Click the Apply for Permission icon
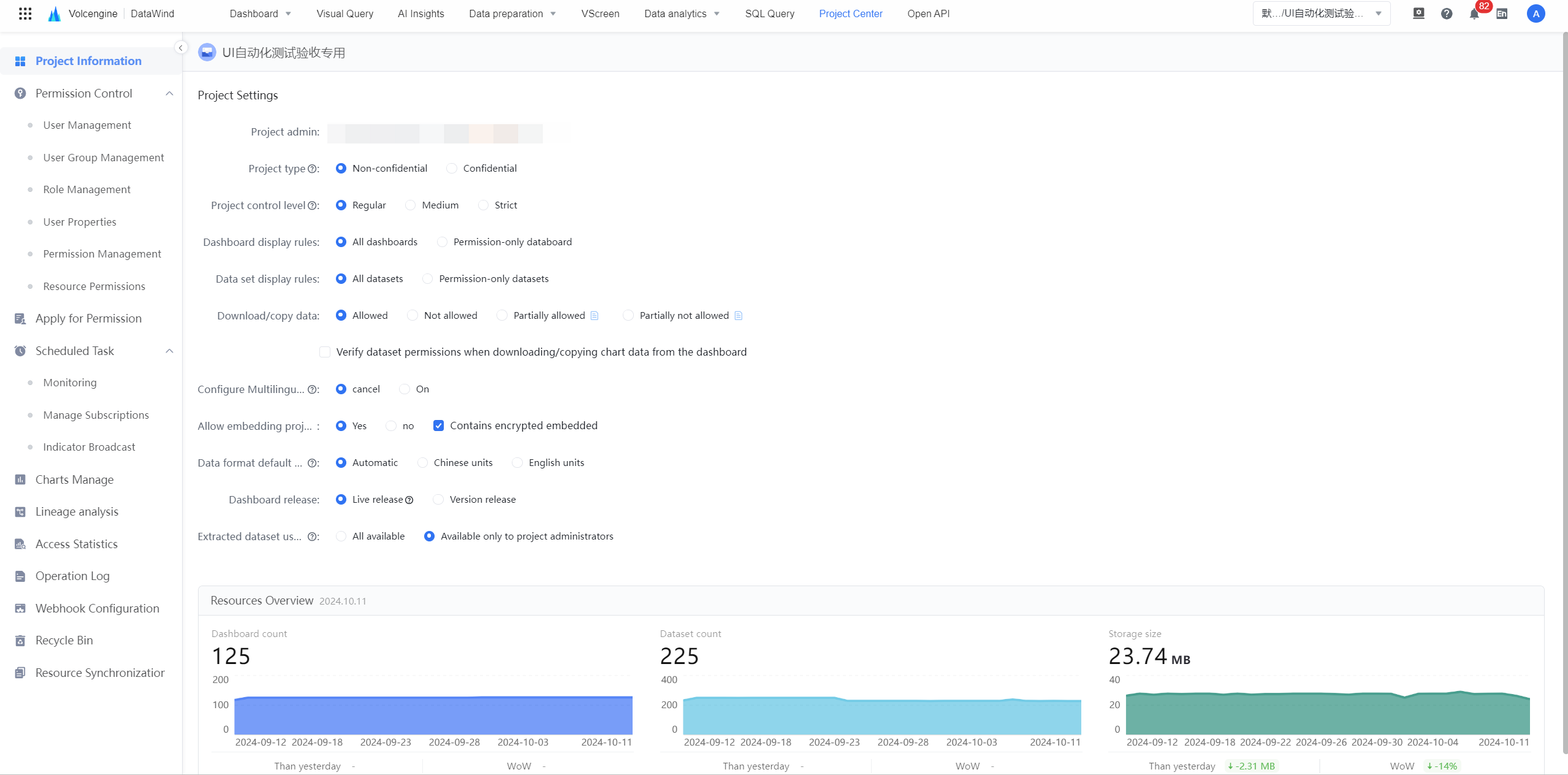The height and width of the screenshot is (775, 1568). [20, 319]
